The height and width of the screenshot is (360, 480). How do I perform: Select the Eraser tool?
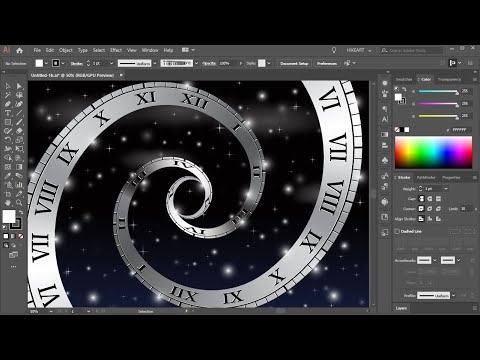tap(19, 131)
